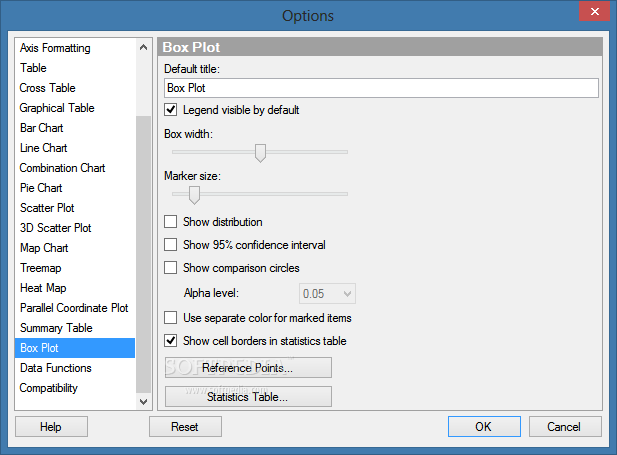Click the Reset button

(x=185, y=427)
